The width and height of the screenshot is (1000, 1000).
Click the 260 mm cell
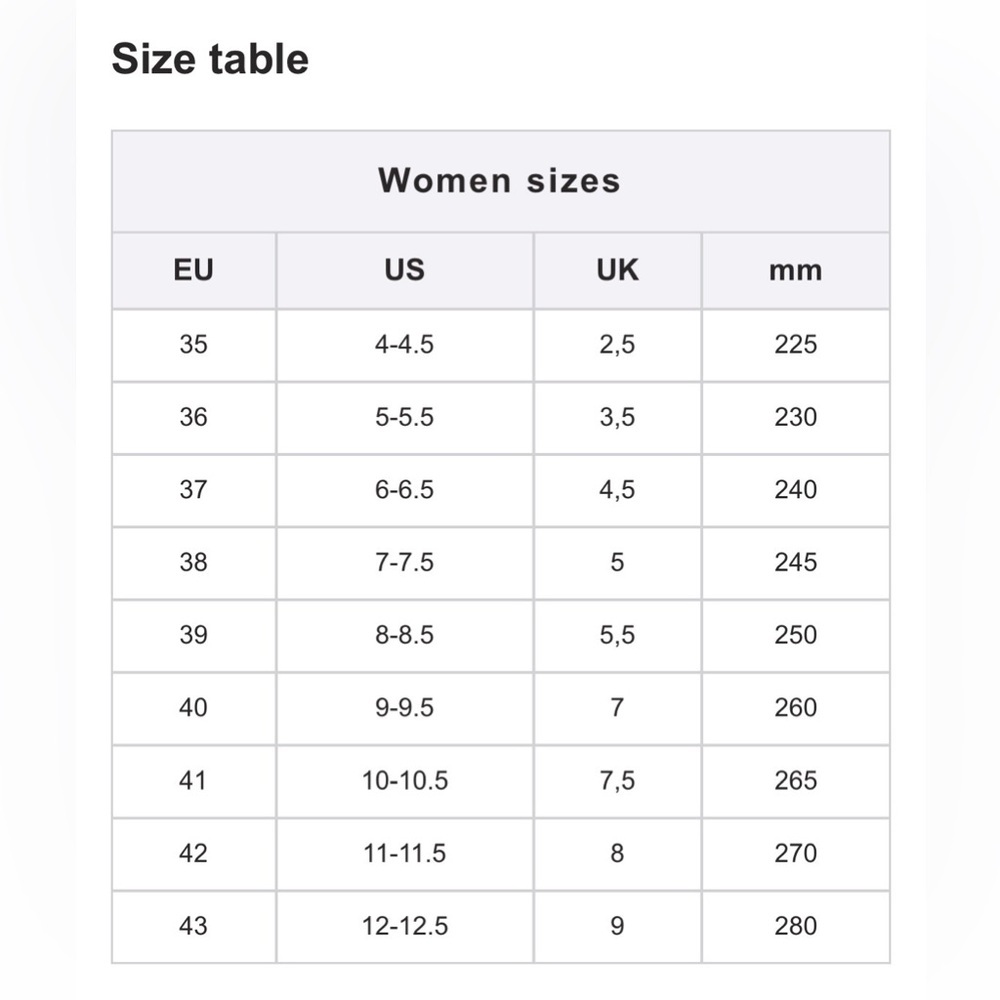click(x=796, y=709)
